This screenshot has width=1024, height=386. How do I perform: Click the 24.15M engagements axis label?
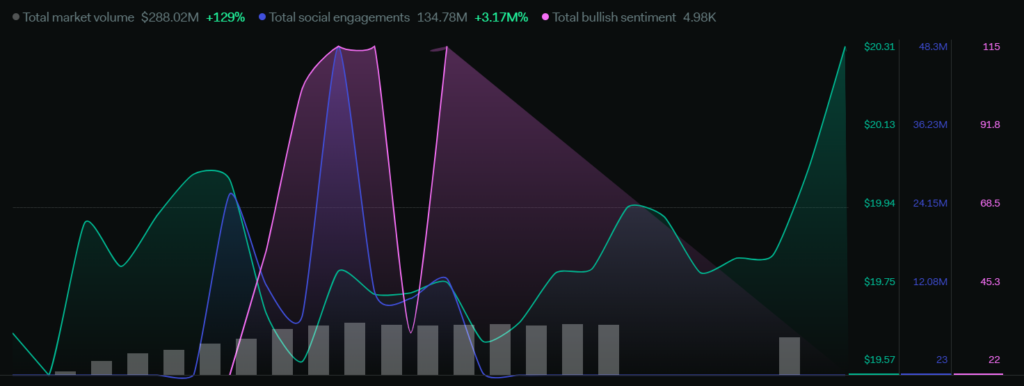pyautogui.click(x=930, y=203)
